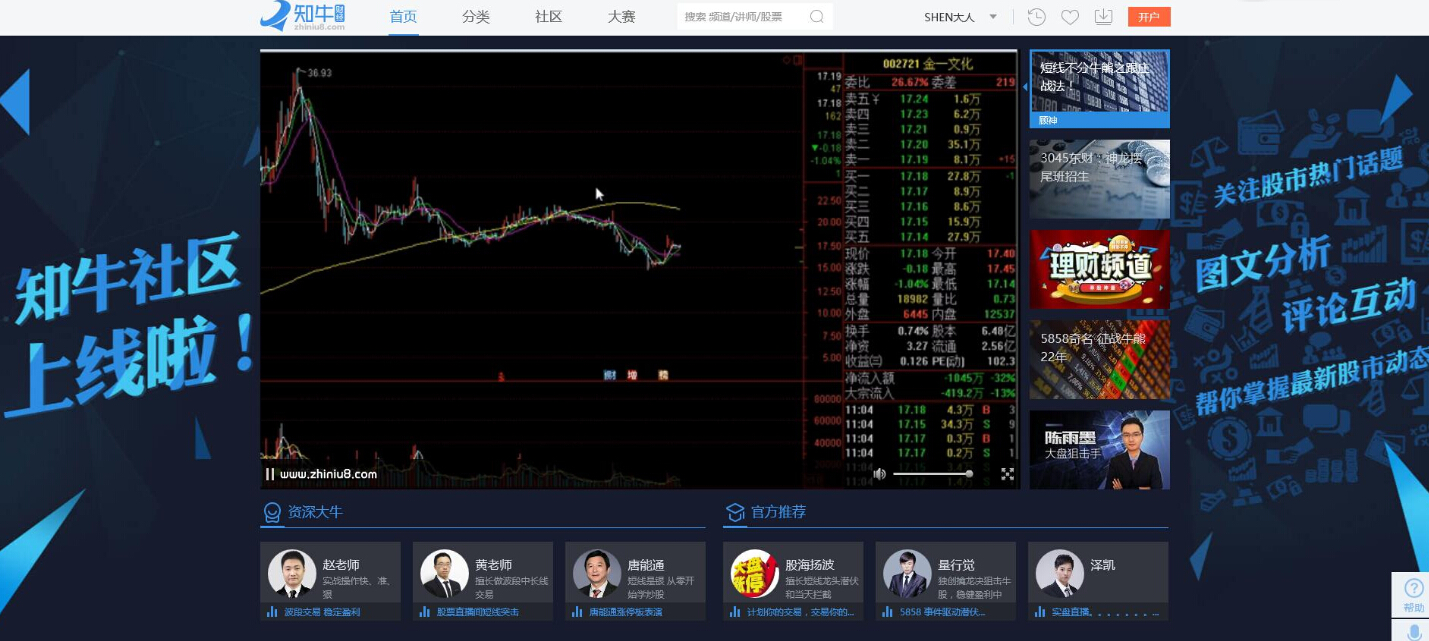
Task: Go to the 大赛 tab
Action: tap(621, 17)
